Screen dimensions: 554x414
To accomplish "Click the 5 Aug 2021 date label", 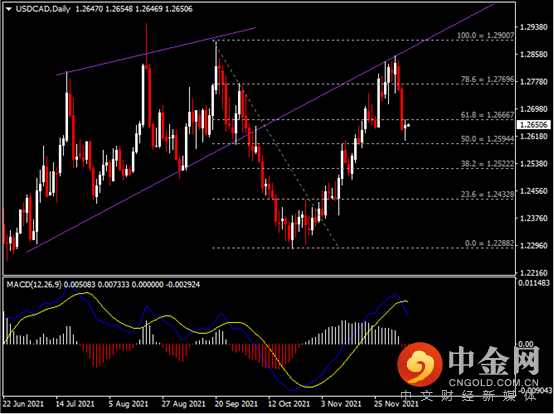I will pyautogui.click(x=129, y=403).
